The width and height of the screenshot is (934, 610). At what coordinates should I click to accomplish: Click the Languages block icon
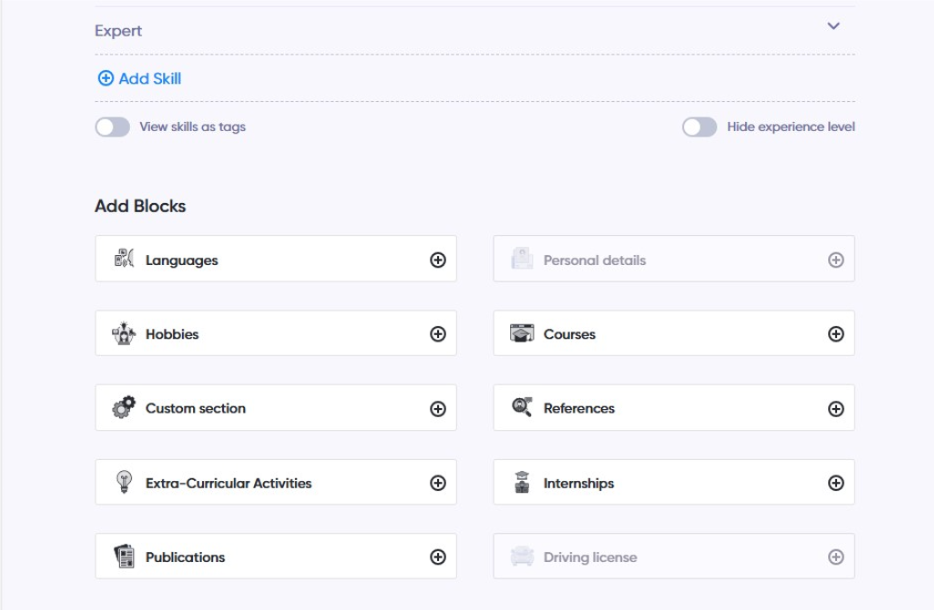point(124,259)
